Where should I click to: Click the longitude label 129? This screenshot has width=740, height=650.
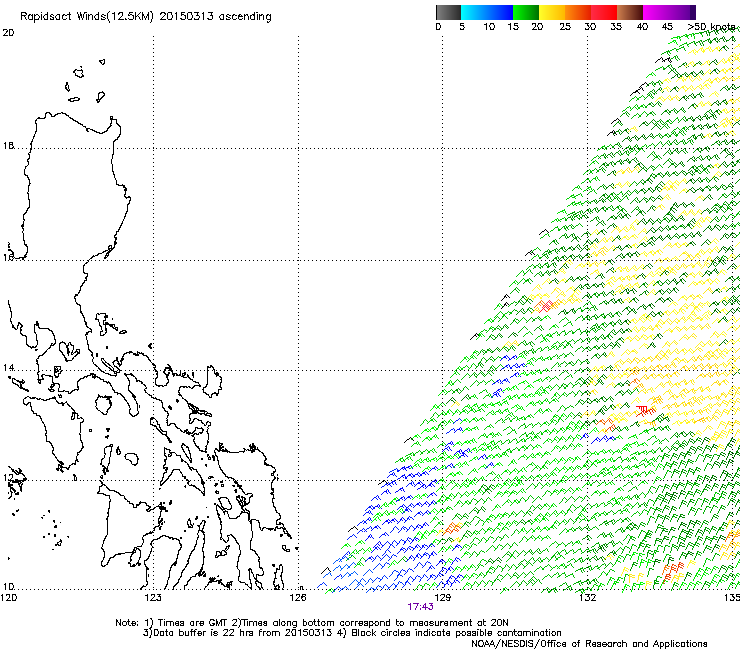(x=442, y=598)
